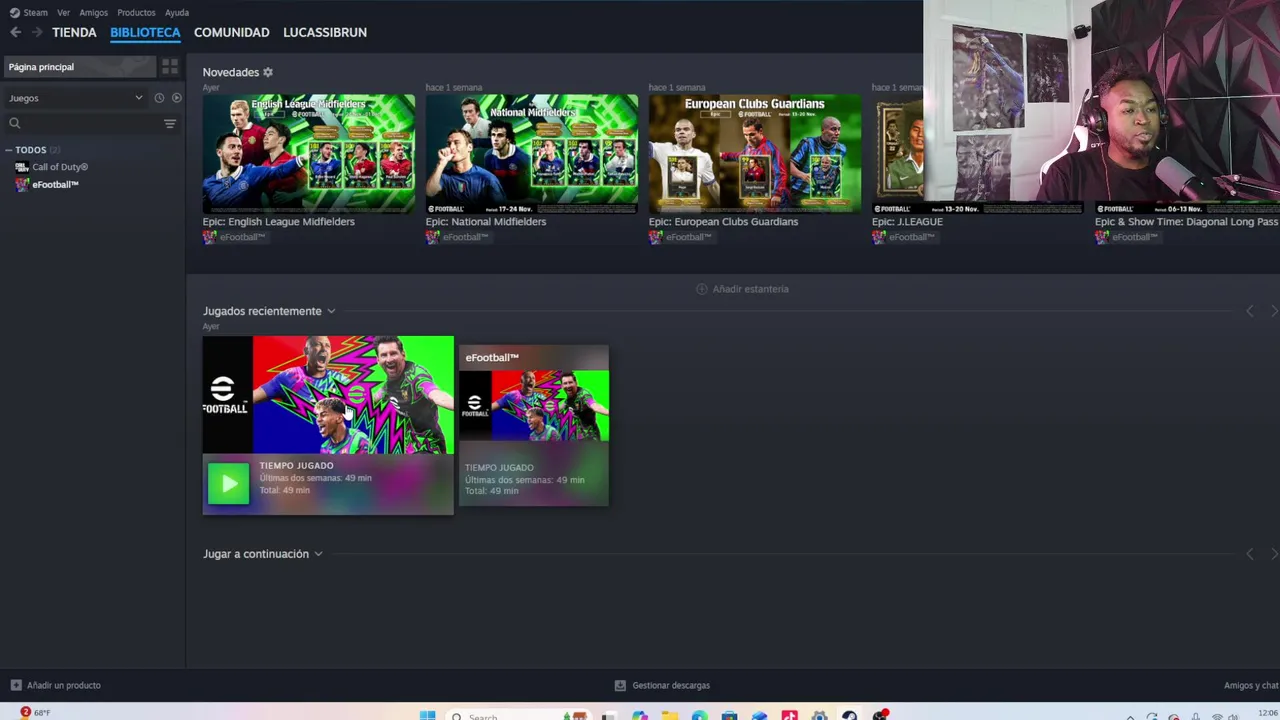Open the collections grid view icon

pyautogui.click(x=170, y=67)
